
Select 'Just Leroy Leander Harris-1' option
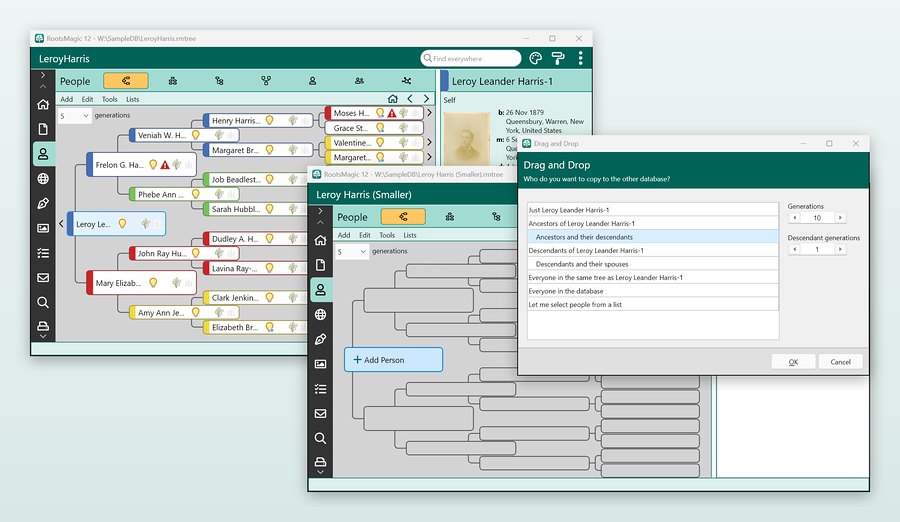pos(653,210)
